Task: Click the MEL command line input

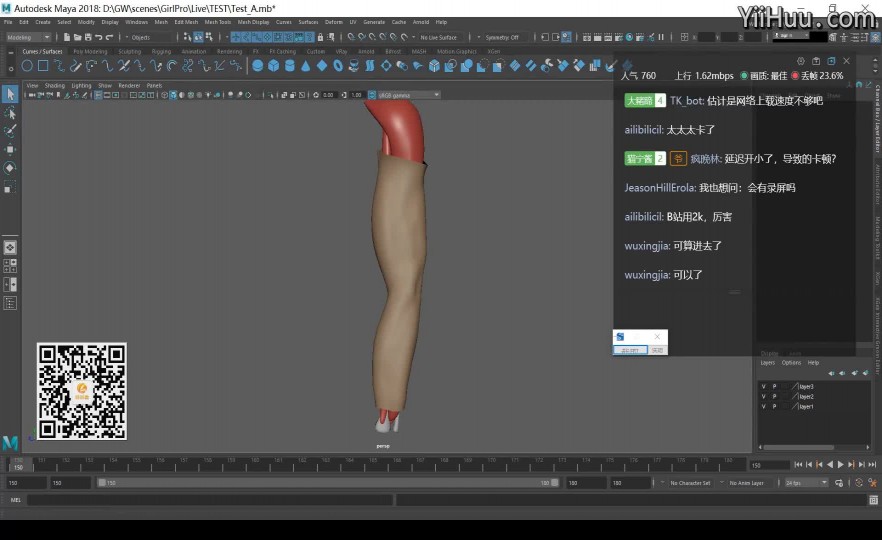Action: tap(209, 500)
